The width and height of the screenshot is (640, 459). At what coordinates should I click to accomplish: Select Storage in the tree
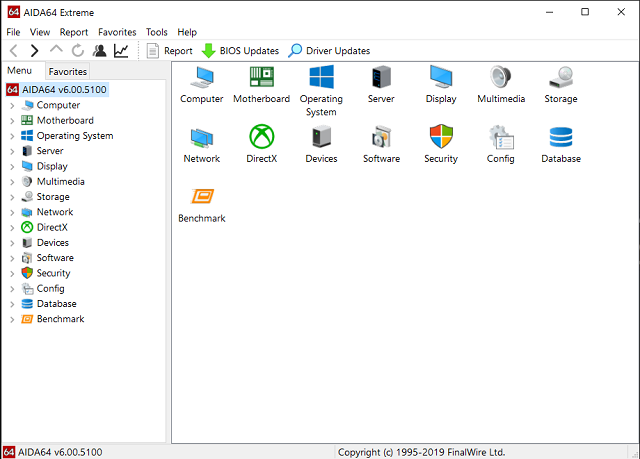(x=53, y=197)
